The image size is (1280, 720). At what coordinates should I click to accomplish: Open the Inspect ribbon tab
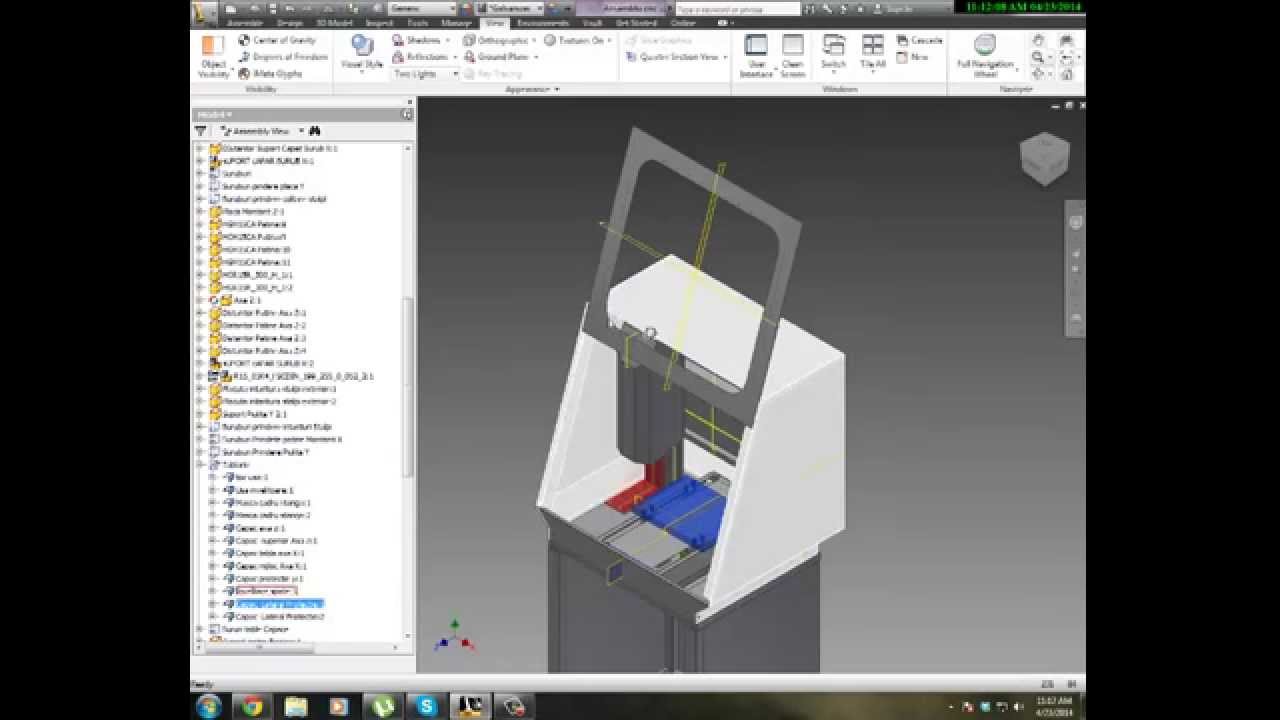pyautogui.click(x=379, y=22)
